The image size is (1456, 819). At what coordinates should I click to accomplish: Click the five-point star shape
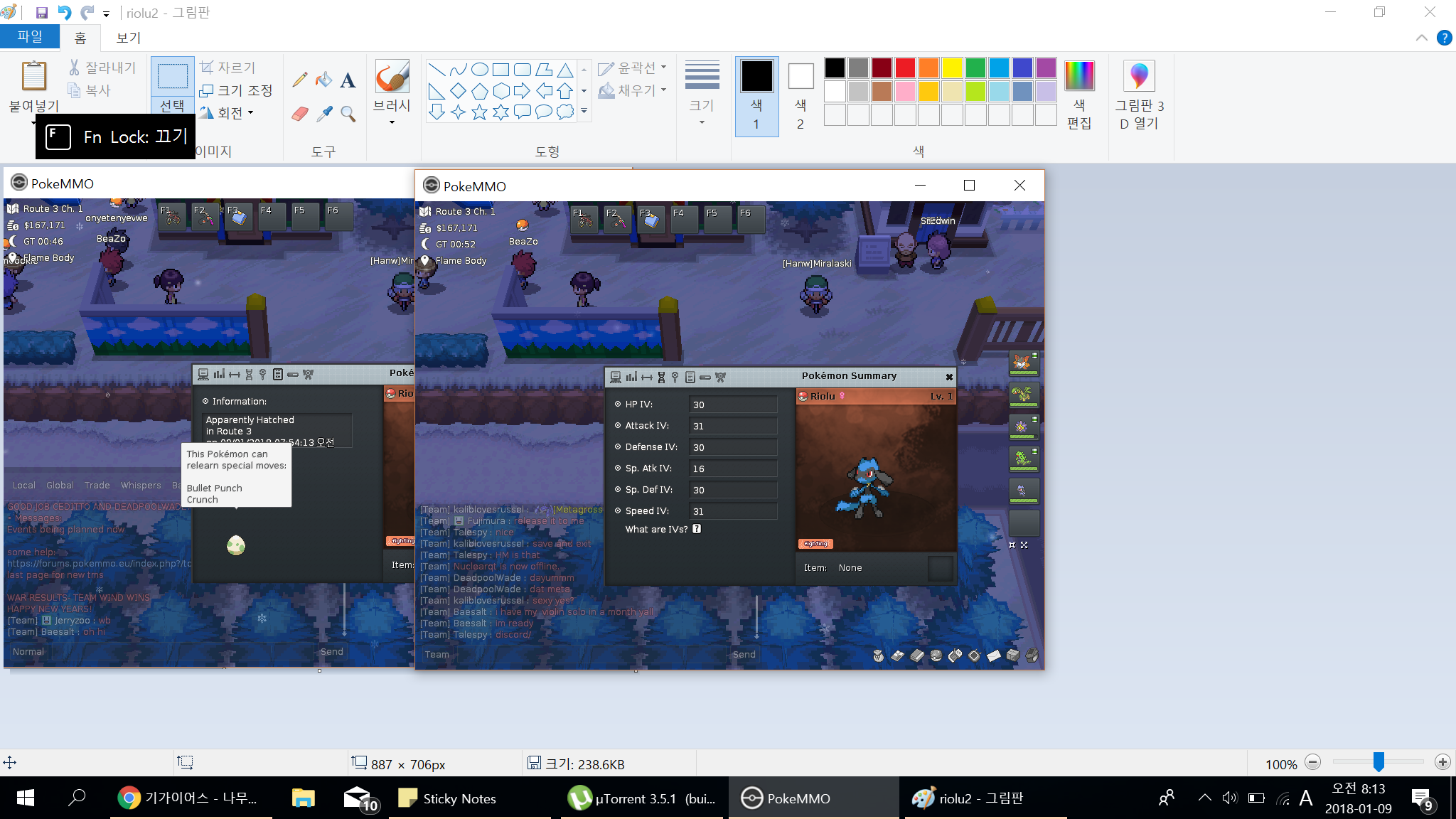tap(479, 112)
